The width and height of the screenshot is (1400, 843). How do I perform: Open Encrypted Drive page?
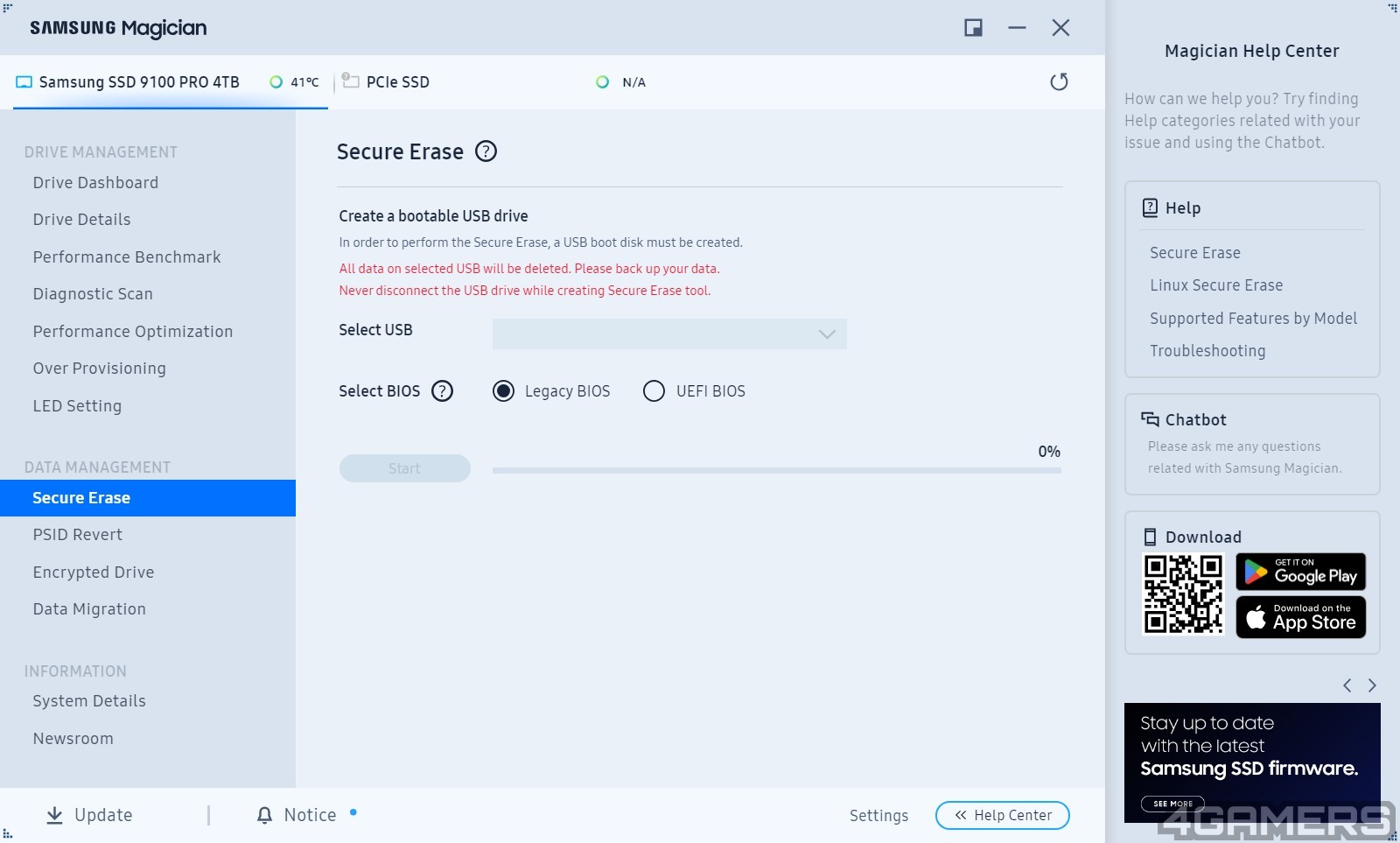pos(93,572)
